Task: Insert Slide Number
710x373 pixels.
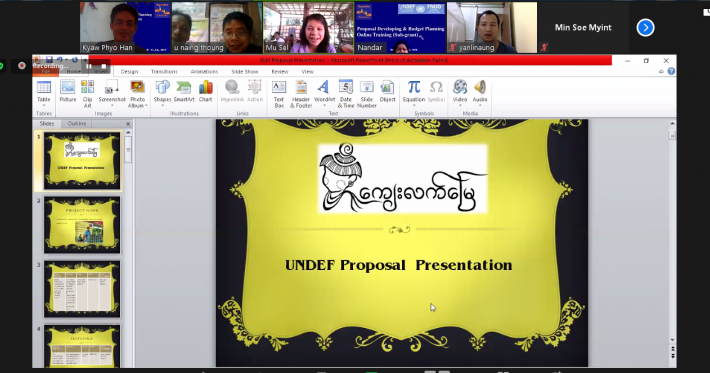Action: [x=366, y=94]
